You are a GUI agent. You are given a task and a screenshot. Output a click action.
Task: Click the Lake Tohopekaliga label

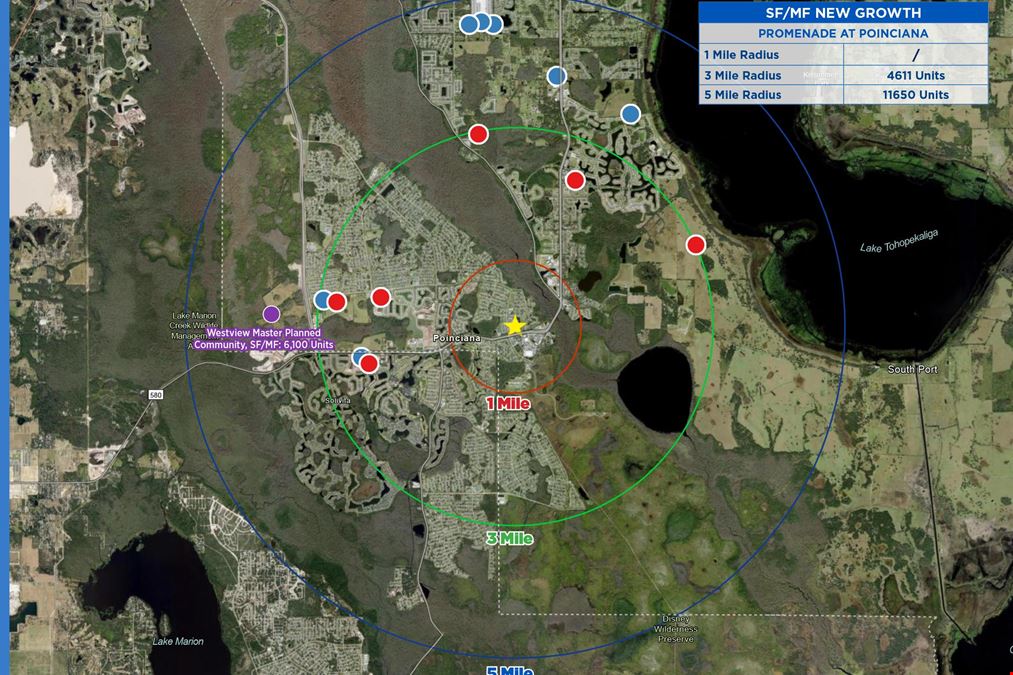[x=899, y=241]
